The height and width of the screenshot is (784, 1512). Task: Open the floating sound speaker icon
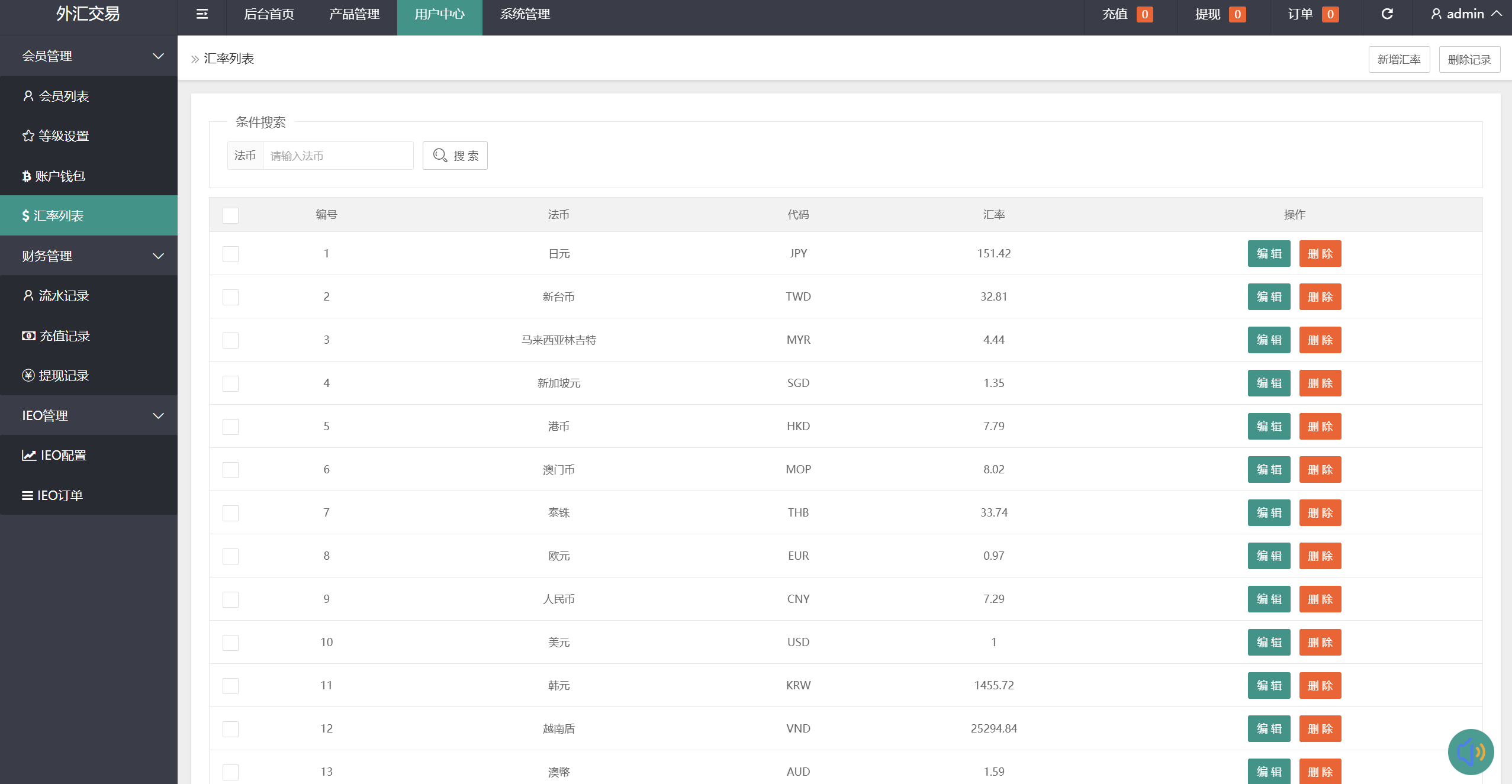coord(1471,752)
